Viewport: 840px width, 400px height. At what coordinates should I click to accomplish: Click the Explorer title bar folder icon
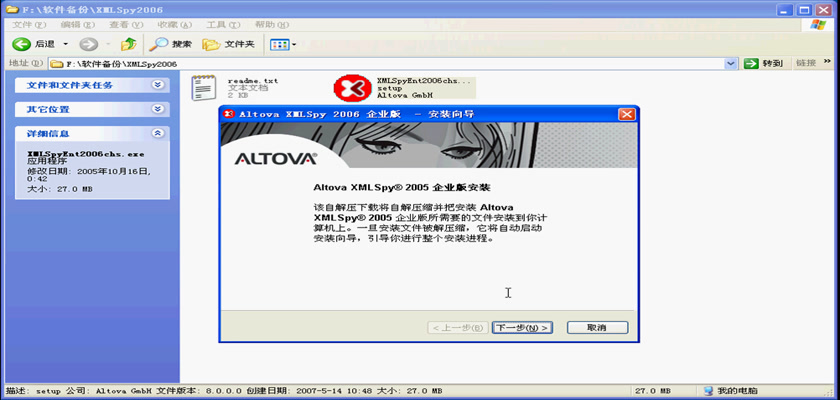(11, 9)
